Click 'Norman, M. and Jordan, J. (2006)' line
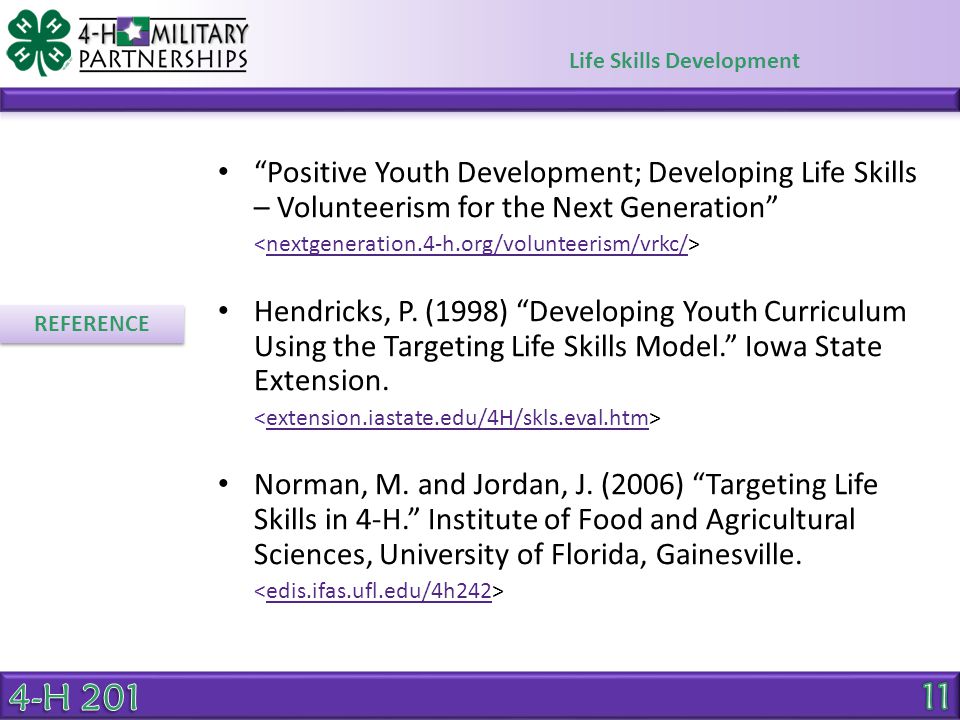Viewport: 960px width, 720px height. click(x=566, y=485)
